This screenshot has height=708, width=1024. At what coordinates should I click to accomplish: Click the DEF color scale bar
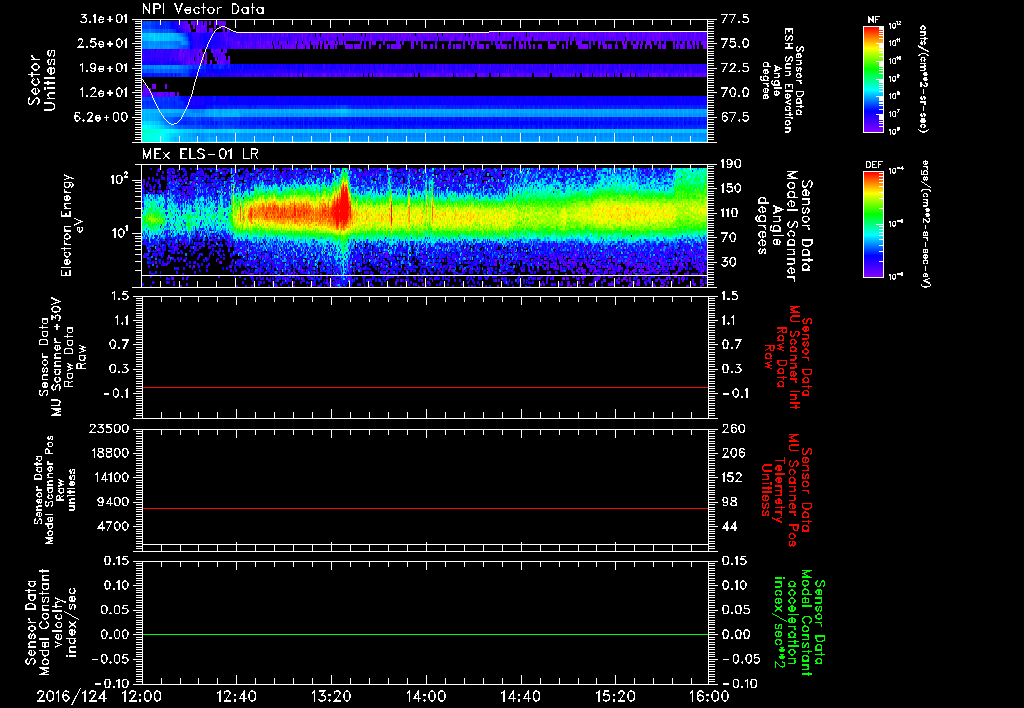pyautogui.click(x=874, y=224)
